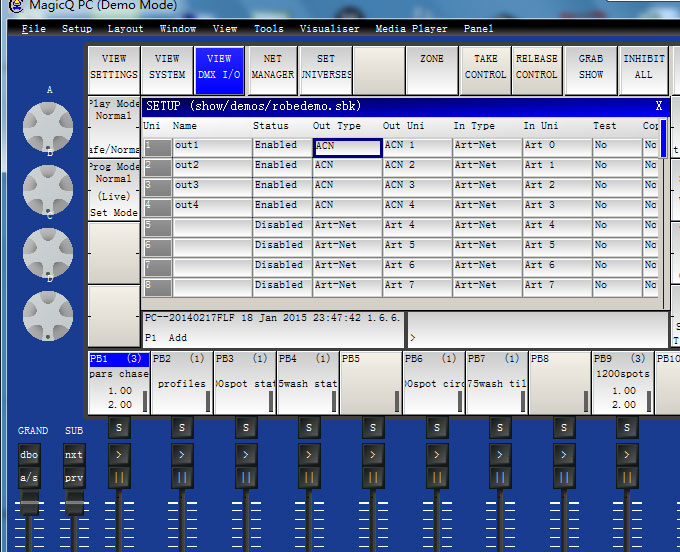Click encoder wheel A

click(48, 127)
